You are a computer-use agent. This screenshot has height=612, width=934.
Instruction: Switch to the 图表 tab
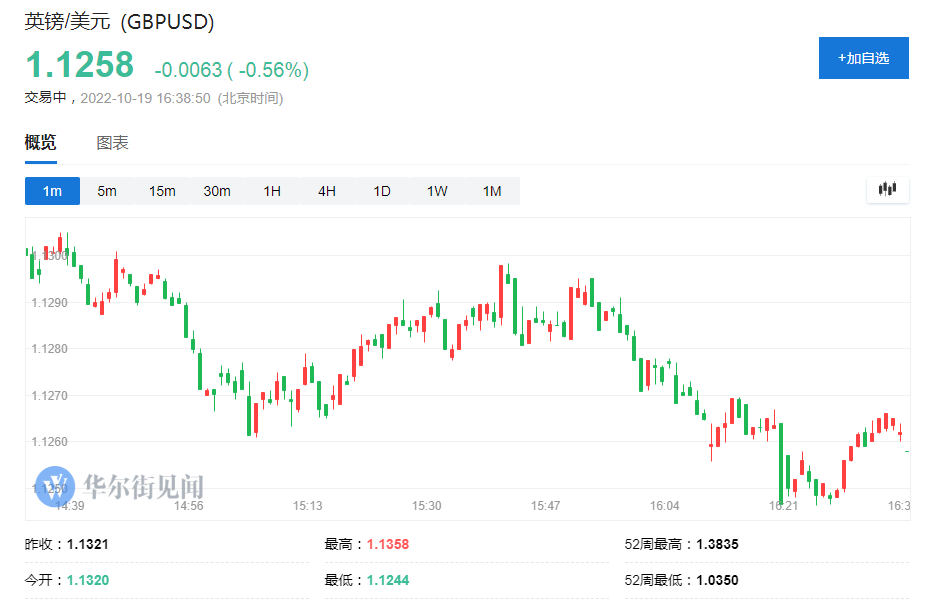coord(113,143)
